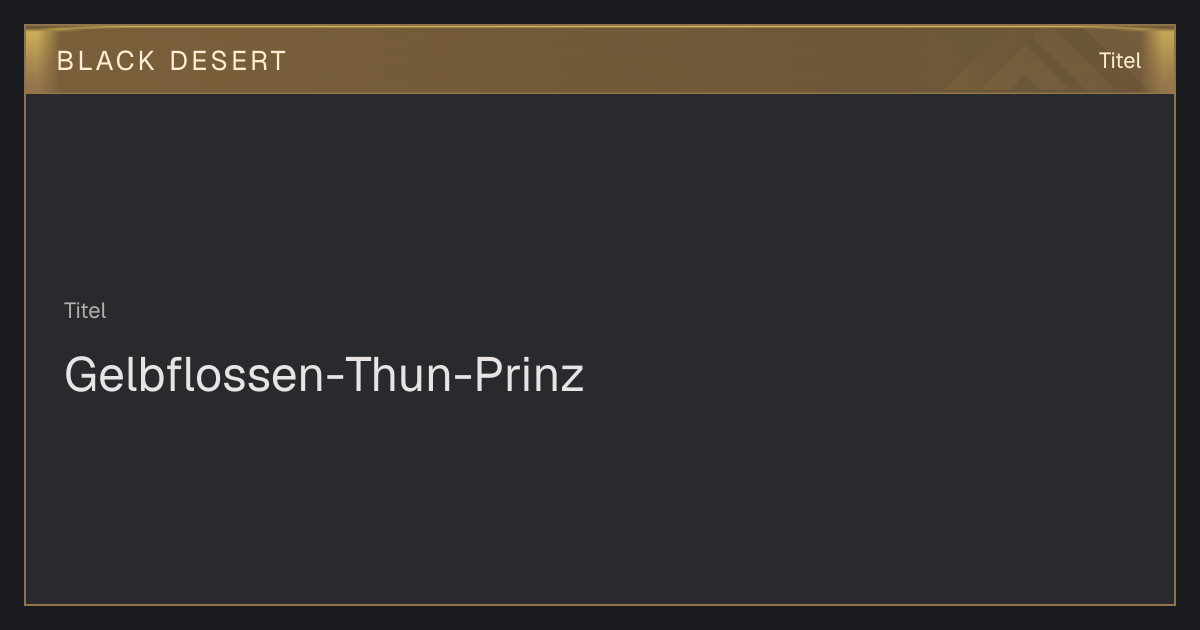Click the Gelbflossen-Thun-Prinz heading
The image size is (1200, 630).
coord(324,375)
